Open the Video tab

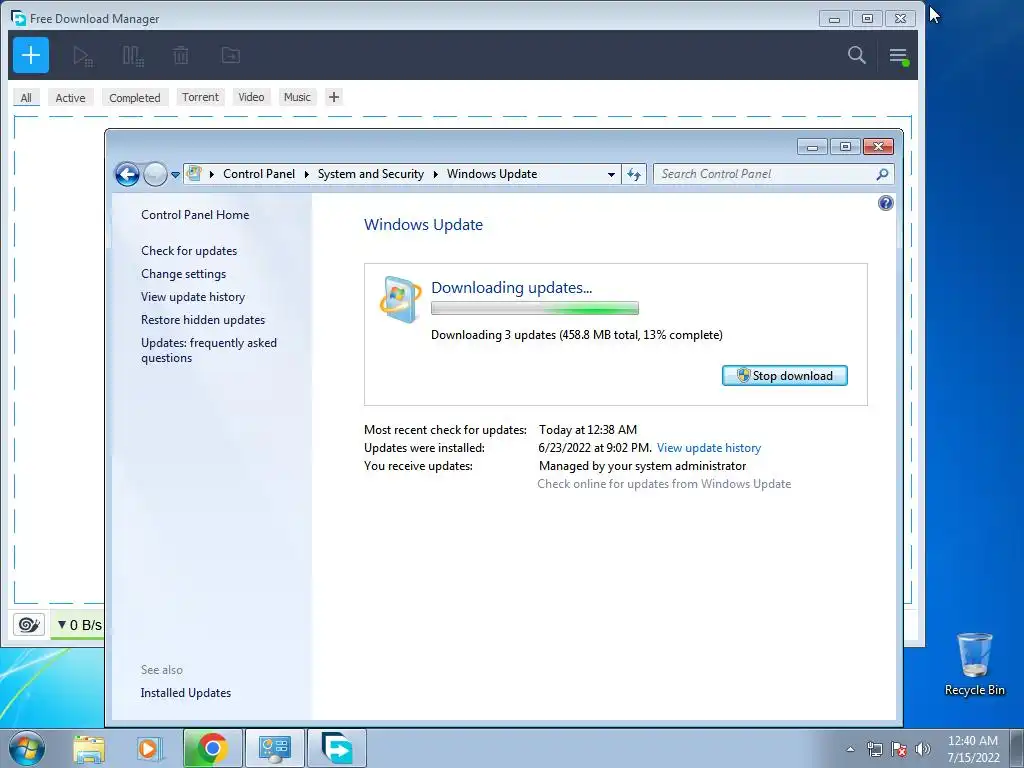251,97
